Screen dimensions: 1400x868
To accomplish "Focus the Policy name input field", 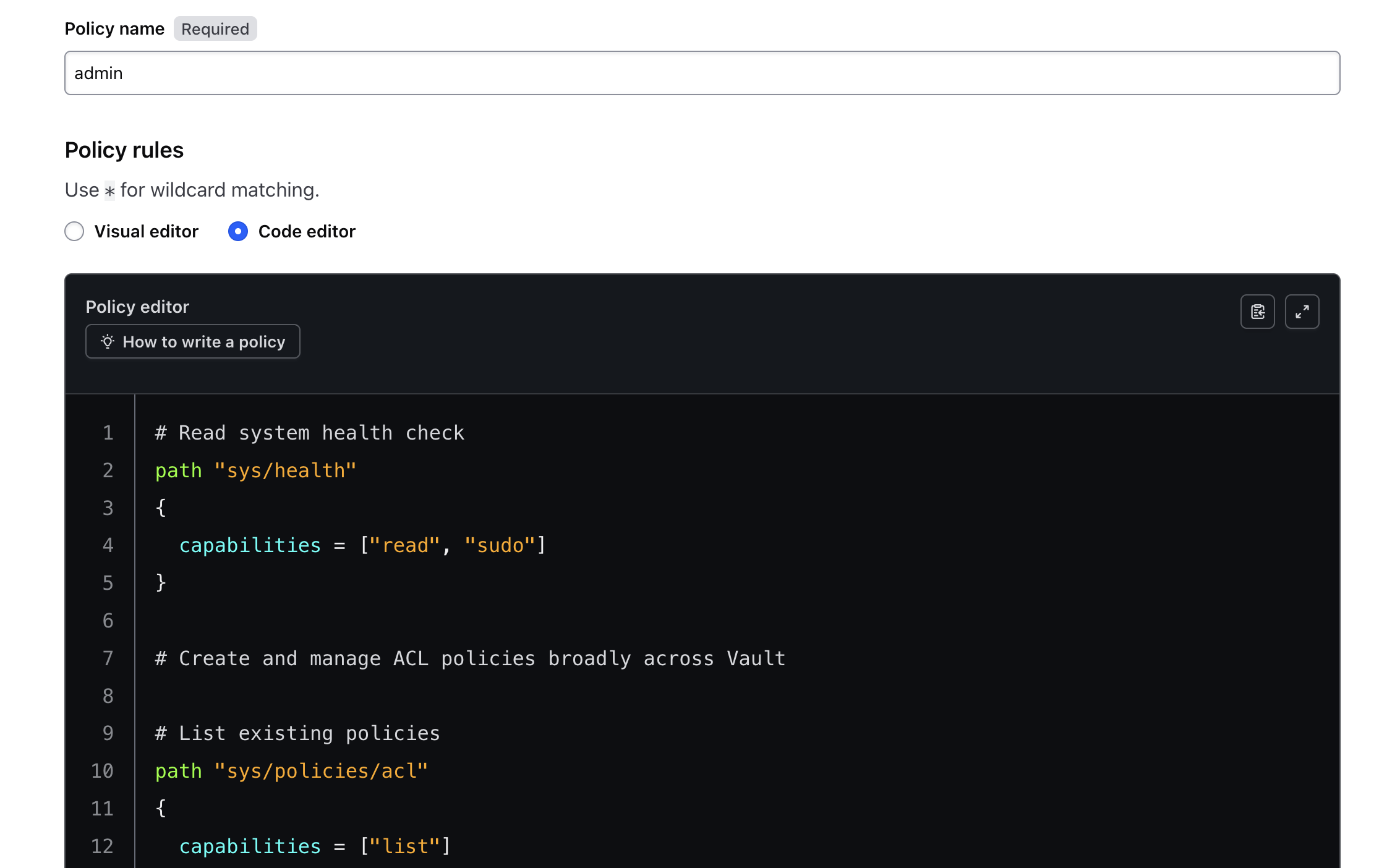I will coord(702,73).
